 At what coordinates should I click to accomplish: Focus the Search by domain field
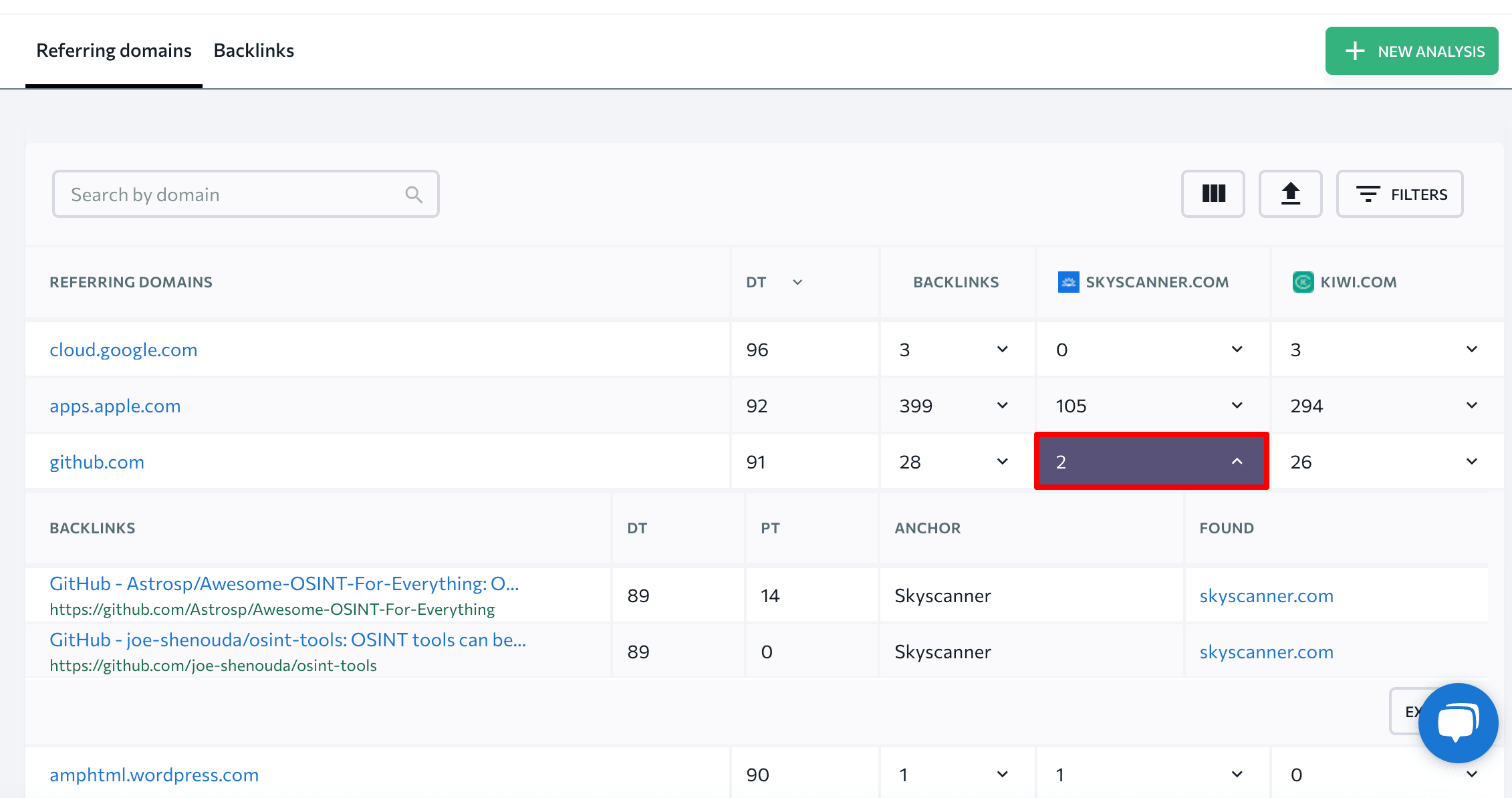(245, 194)
